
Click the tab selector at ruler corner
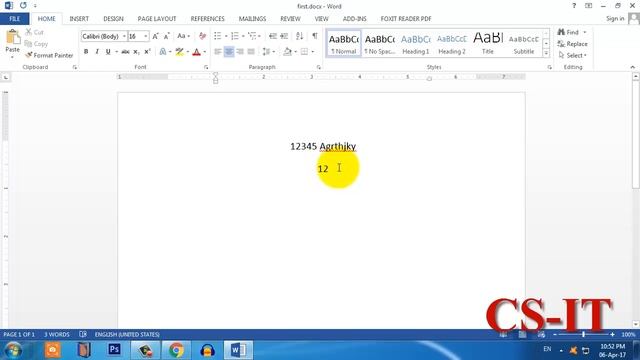coord(6,77)
